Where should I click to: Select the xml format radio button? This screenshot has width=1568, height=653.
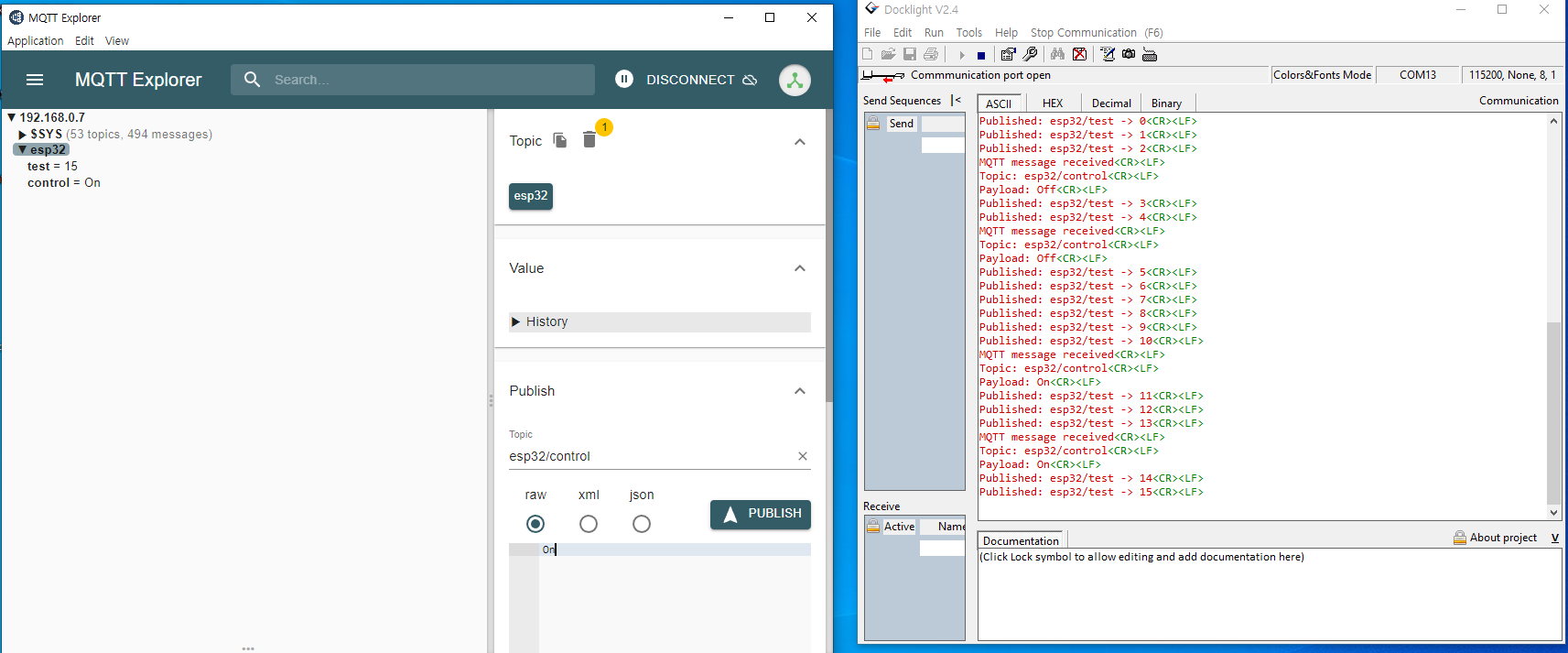point(589,524)
